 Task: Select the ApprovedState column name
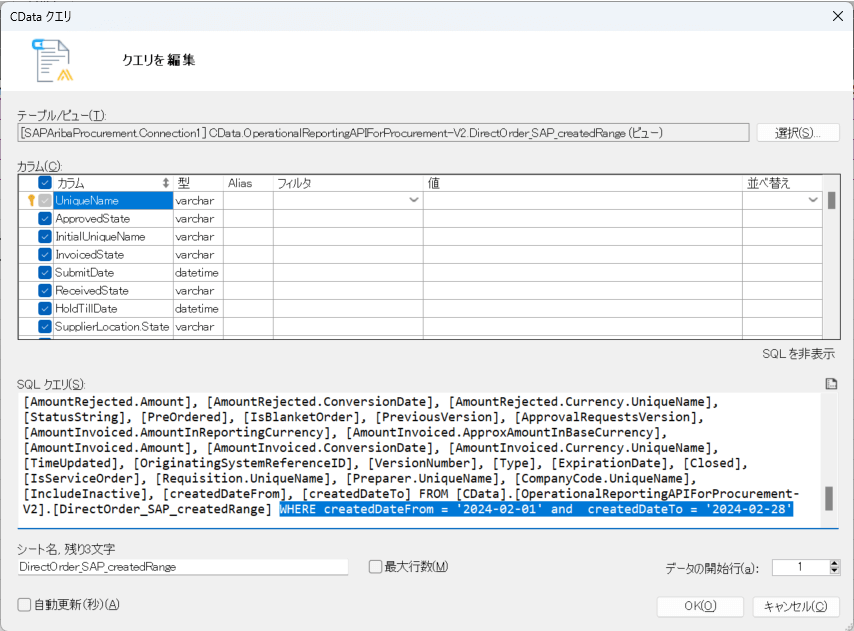(x=93, y=218)
